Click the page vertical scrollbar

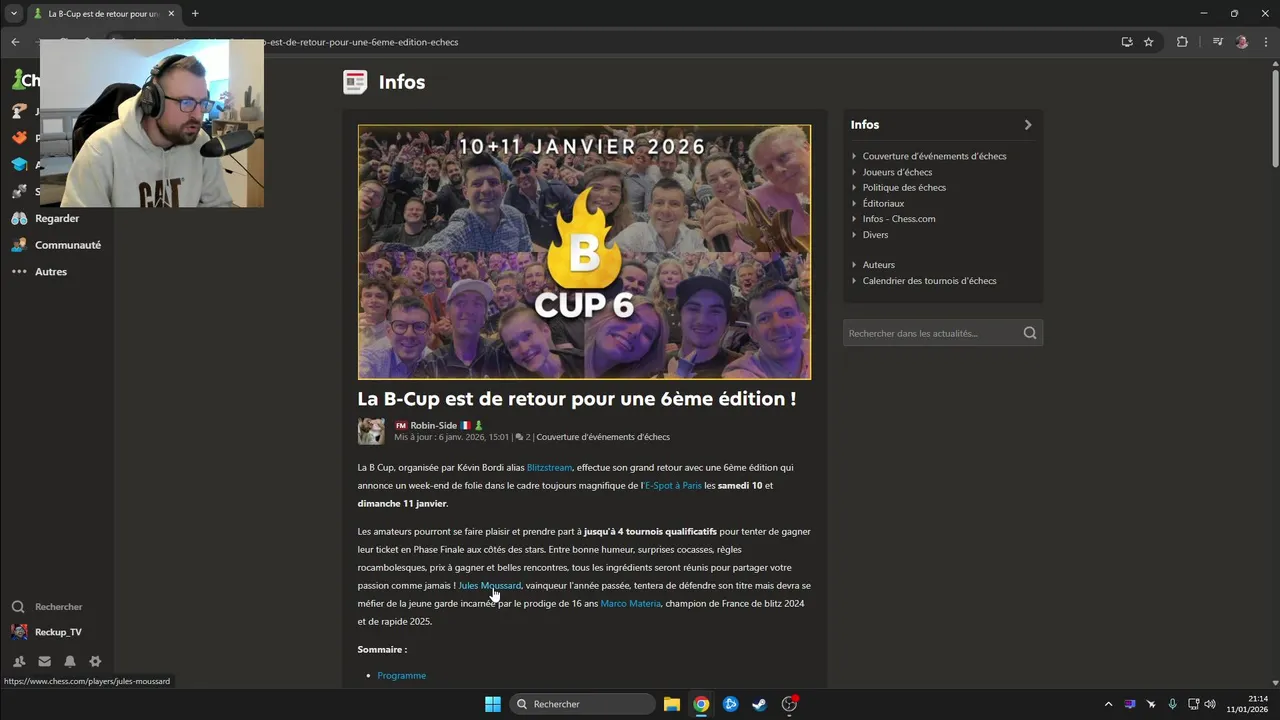tap(1275, 116)
